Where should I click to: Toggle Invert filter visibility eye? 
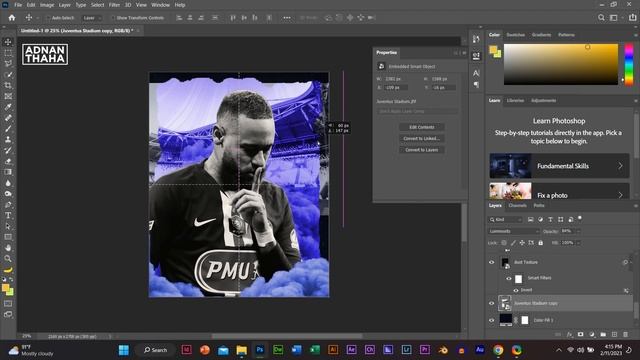pyautogui.click(x=516, y=290)
